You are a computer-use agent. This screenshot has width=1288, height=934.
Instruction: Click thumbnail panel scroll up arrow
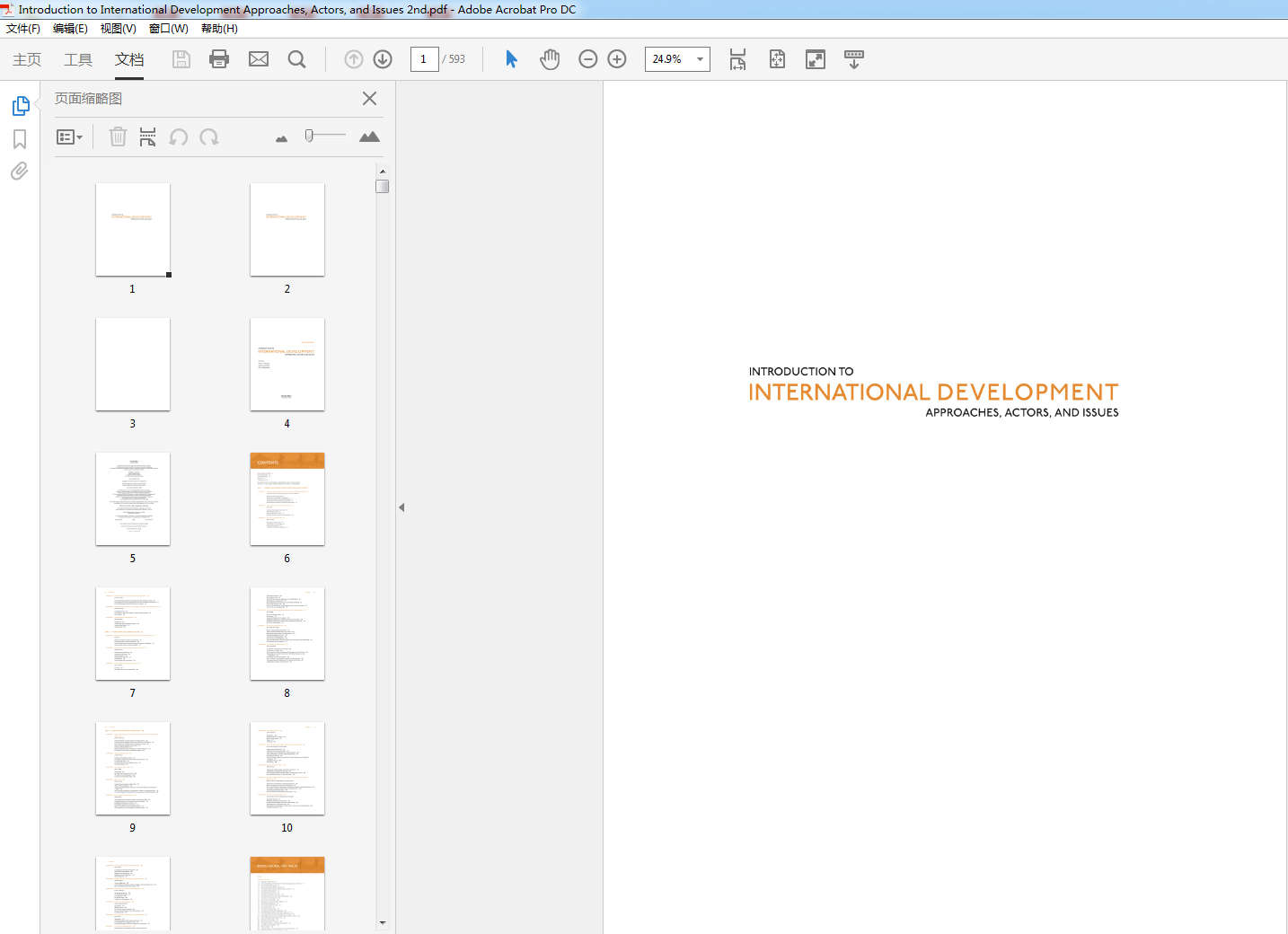383,171
